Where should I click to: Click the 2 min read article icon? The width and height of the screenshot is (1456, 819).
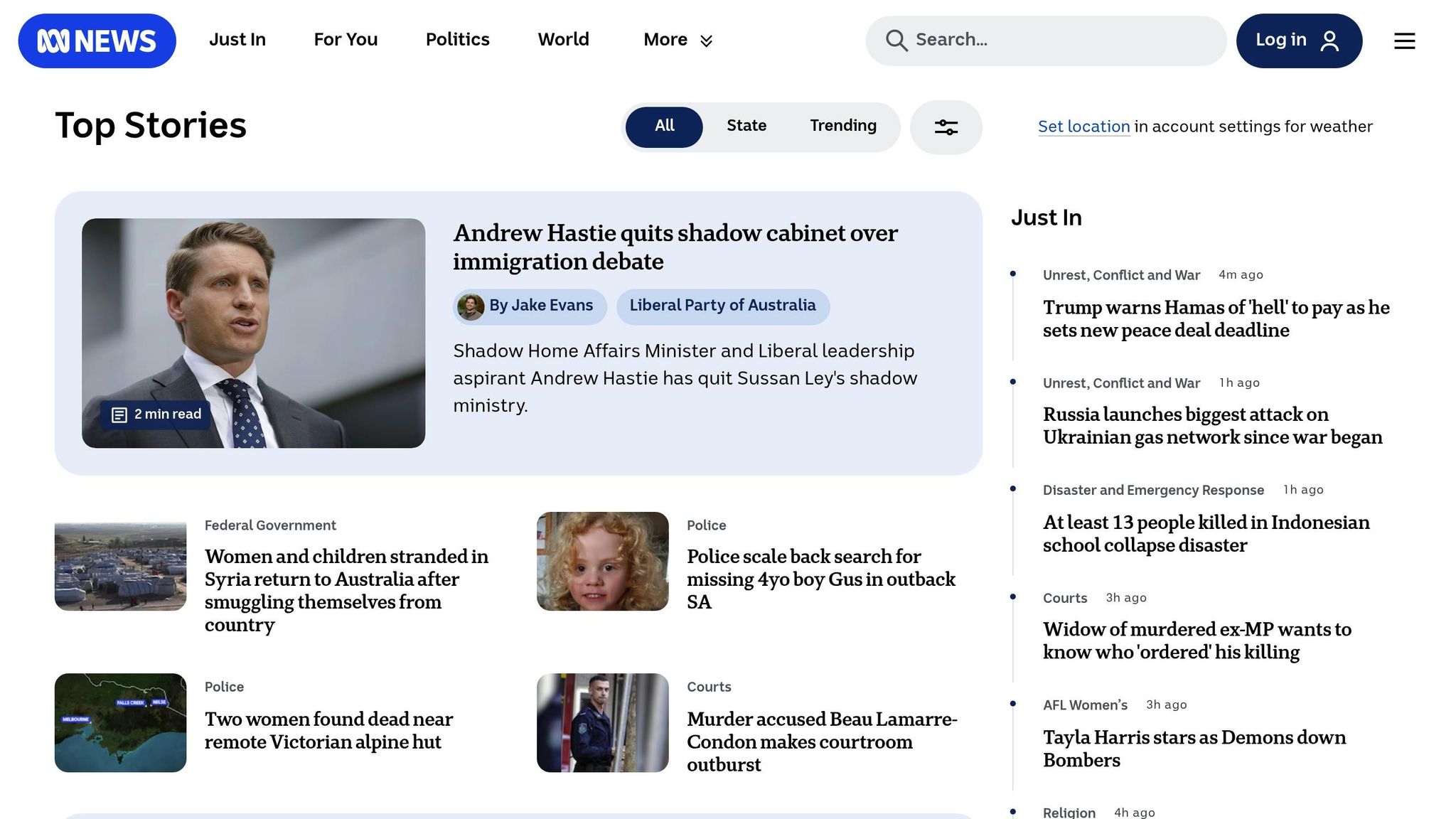[119, 414]
